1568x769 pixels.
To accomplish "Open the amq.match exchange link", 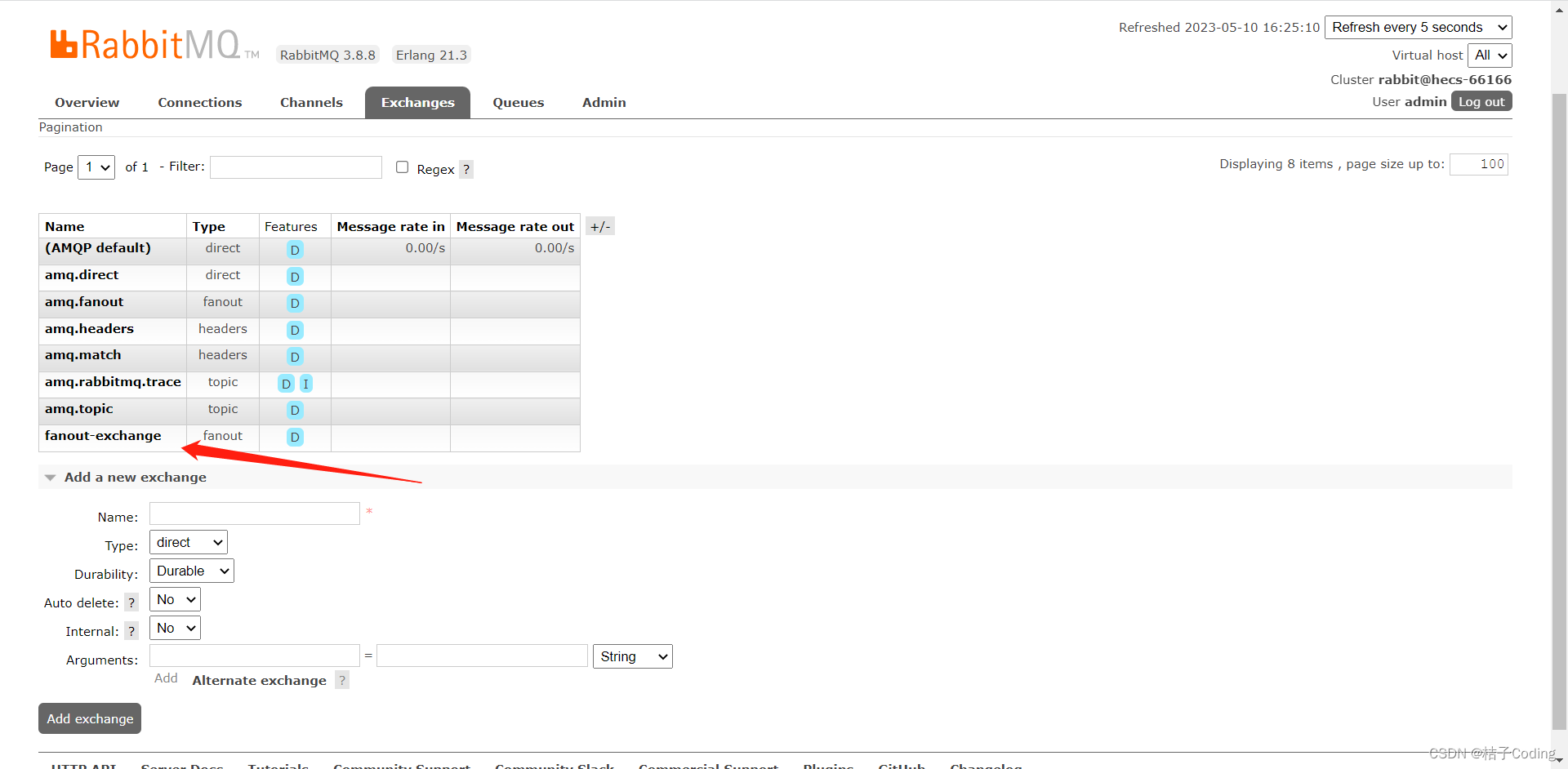I will pyautogui.click(x=82, y=355).
